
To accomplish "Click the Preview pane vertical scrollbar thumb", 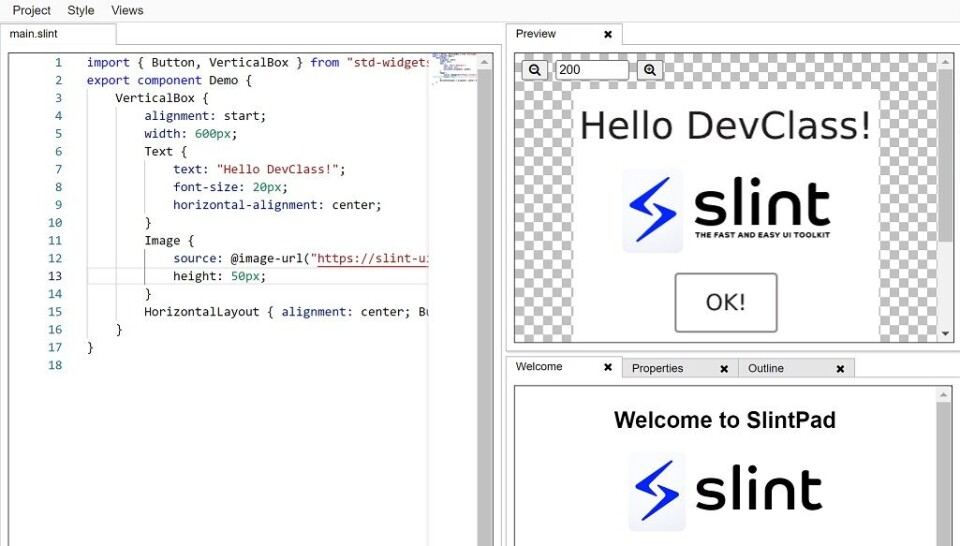I will pos(945,154).
